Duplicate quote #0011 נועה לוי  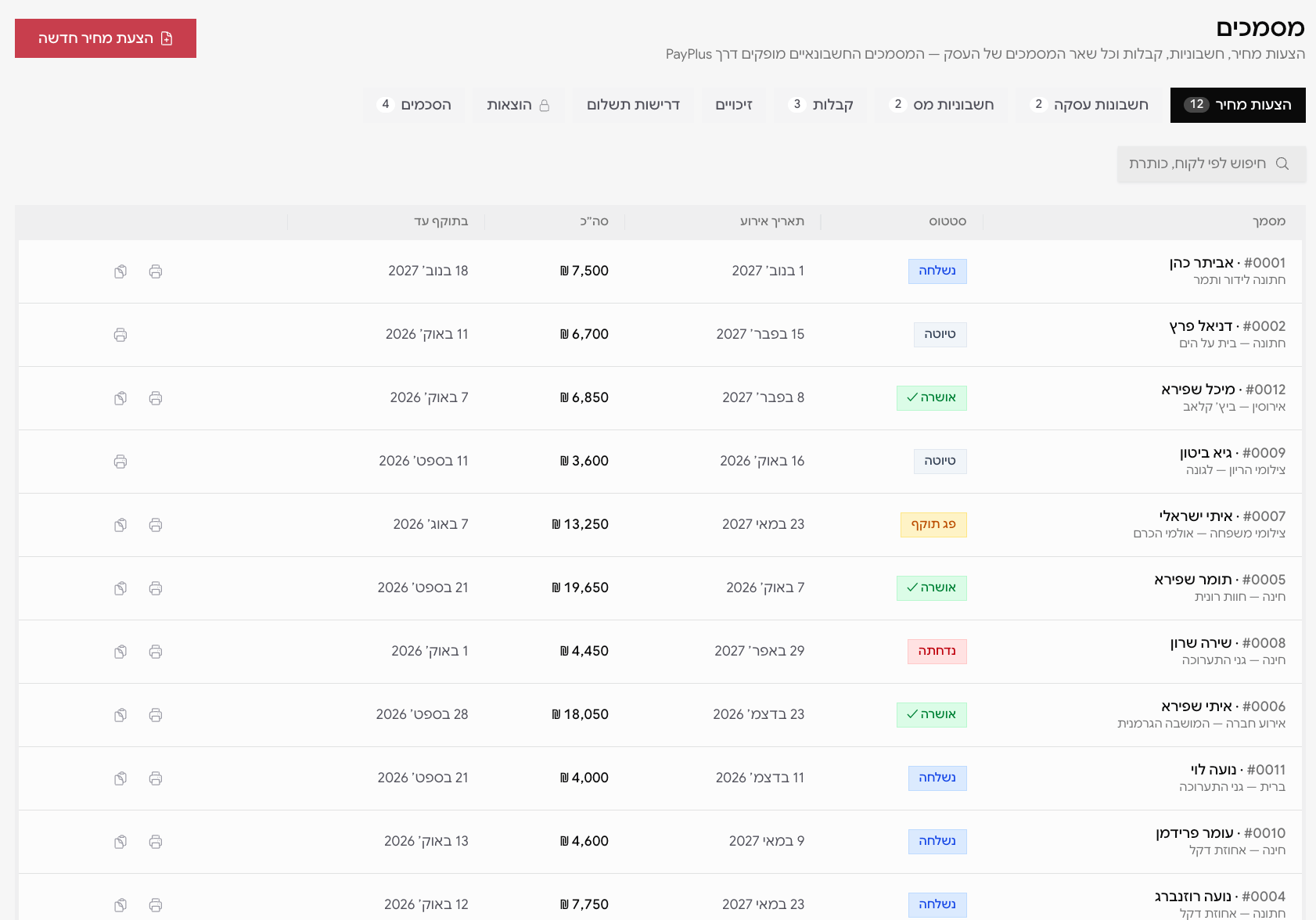click(120, 778)
